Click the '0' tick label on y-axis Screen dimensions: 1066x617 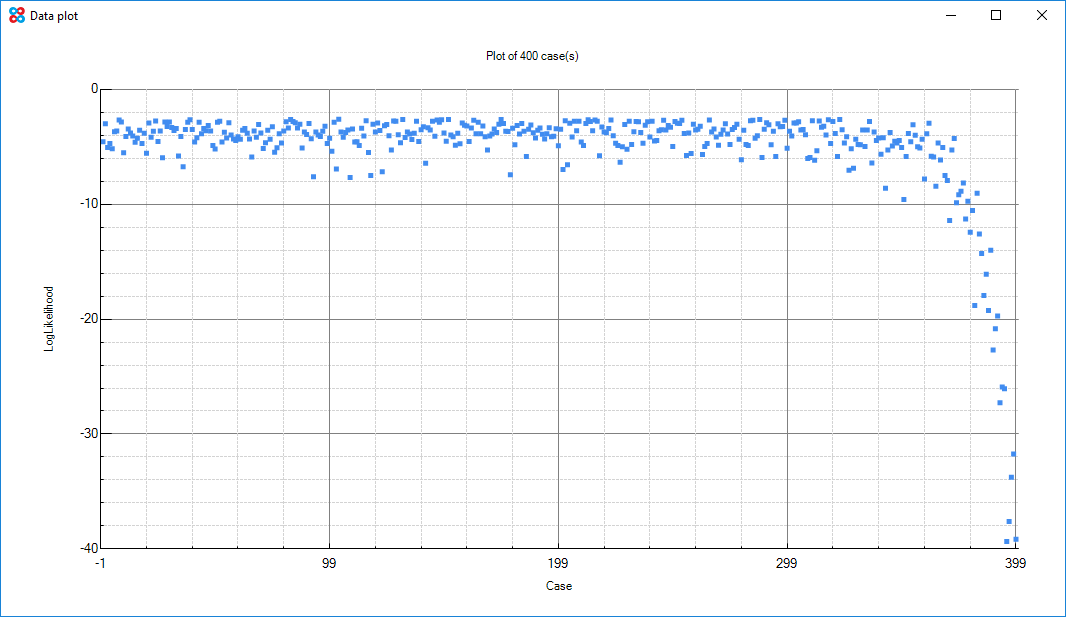[95, 88]
